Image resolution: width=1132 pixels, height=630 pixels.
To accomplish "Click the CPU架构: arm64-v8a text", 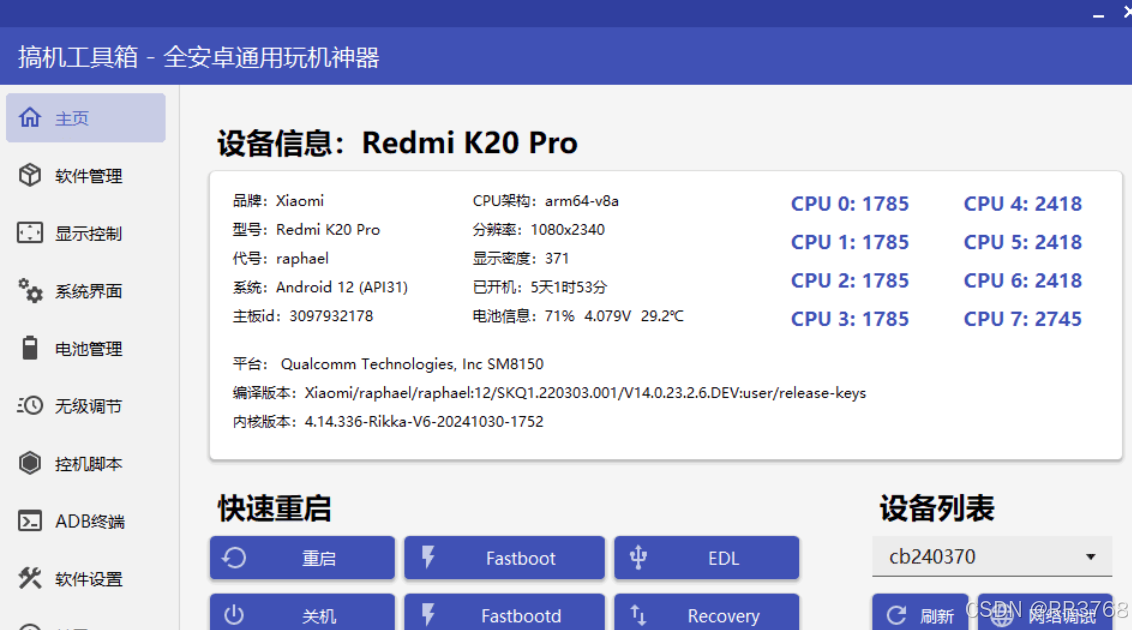I will pyautogui.click(x=546, y=201).
